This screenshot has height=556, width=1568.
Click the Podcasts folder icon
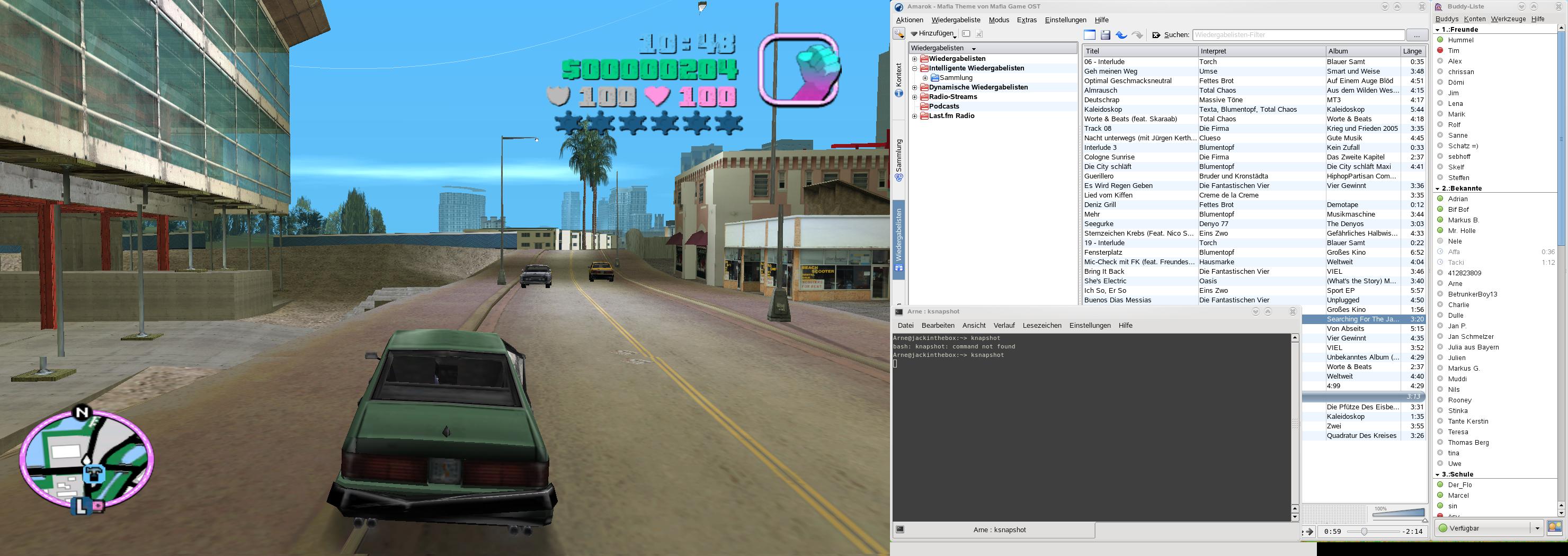coord(924,106)
